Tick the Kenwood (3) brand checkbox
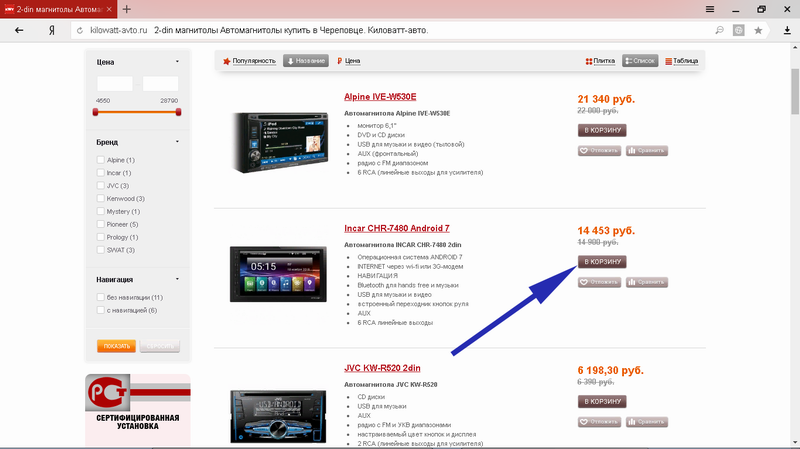This screenshot has height=449, width=800. click(101, 198)
